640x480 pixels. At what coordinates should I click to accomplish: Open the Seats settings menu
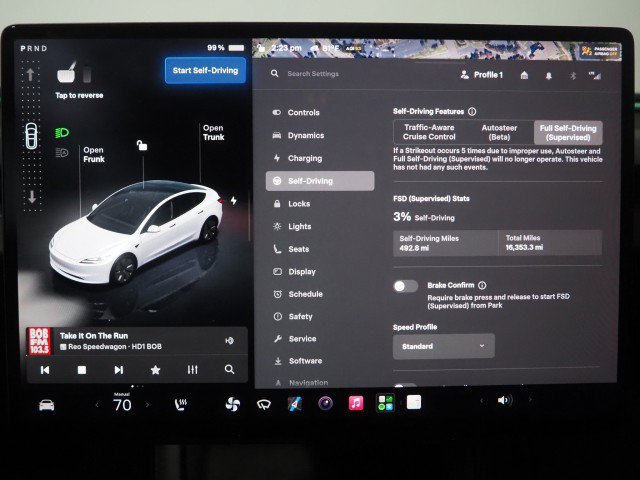[298, 249]
